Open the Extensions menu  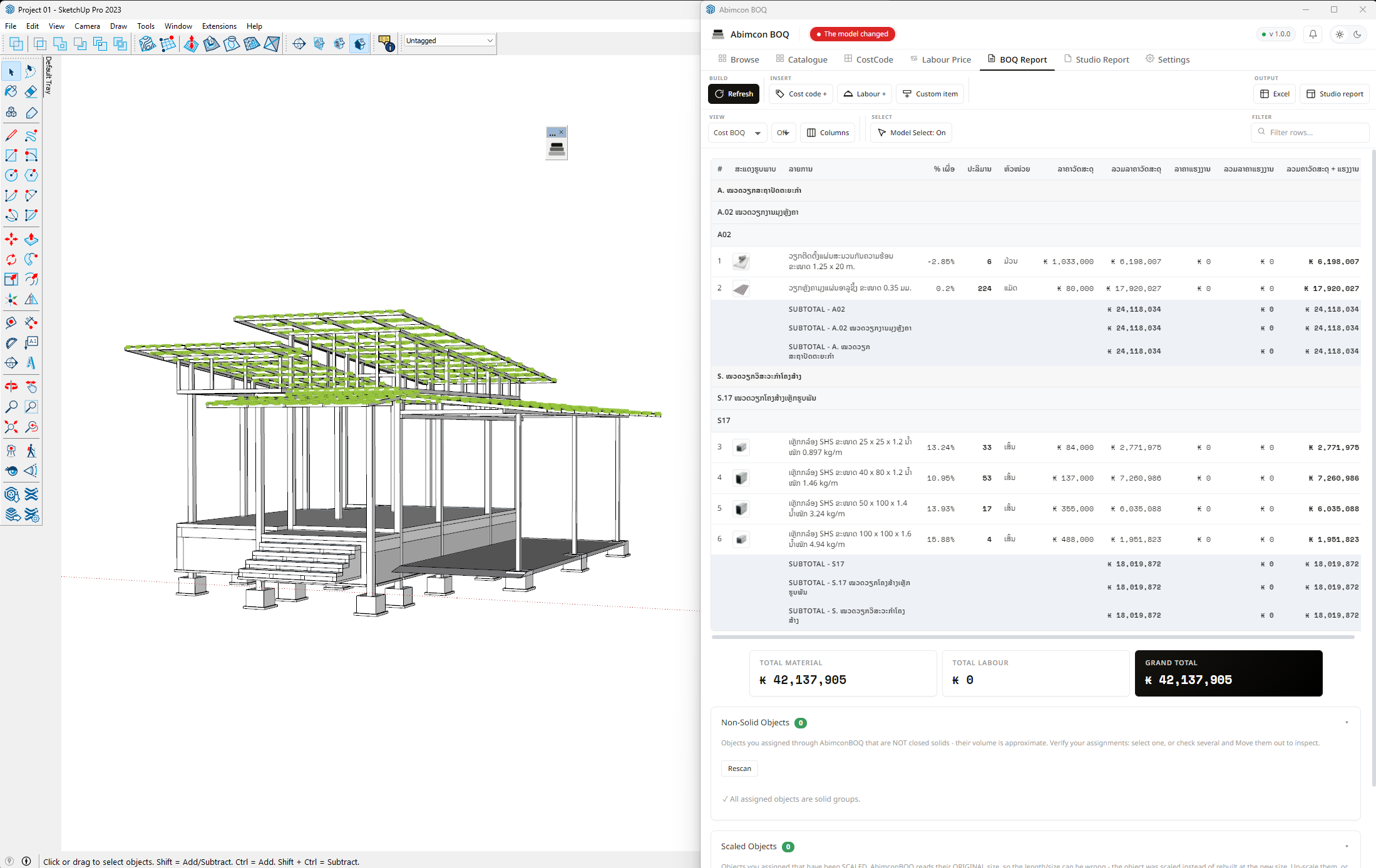[x=219, y=26]
